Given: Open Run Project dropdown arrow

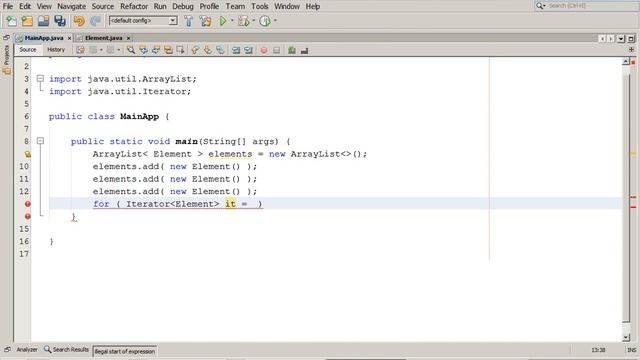Looking at the screenshot, I should (x=232, y=20).
